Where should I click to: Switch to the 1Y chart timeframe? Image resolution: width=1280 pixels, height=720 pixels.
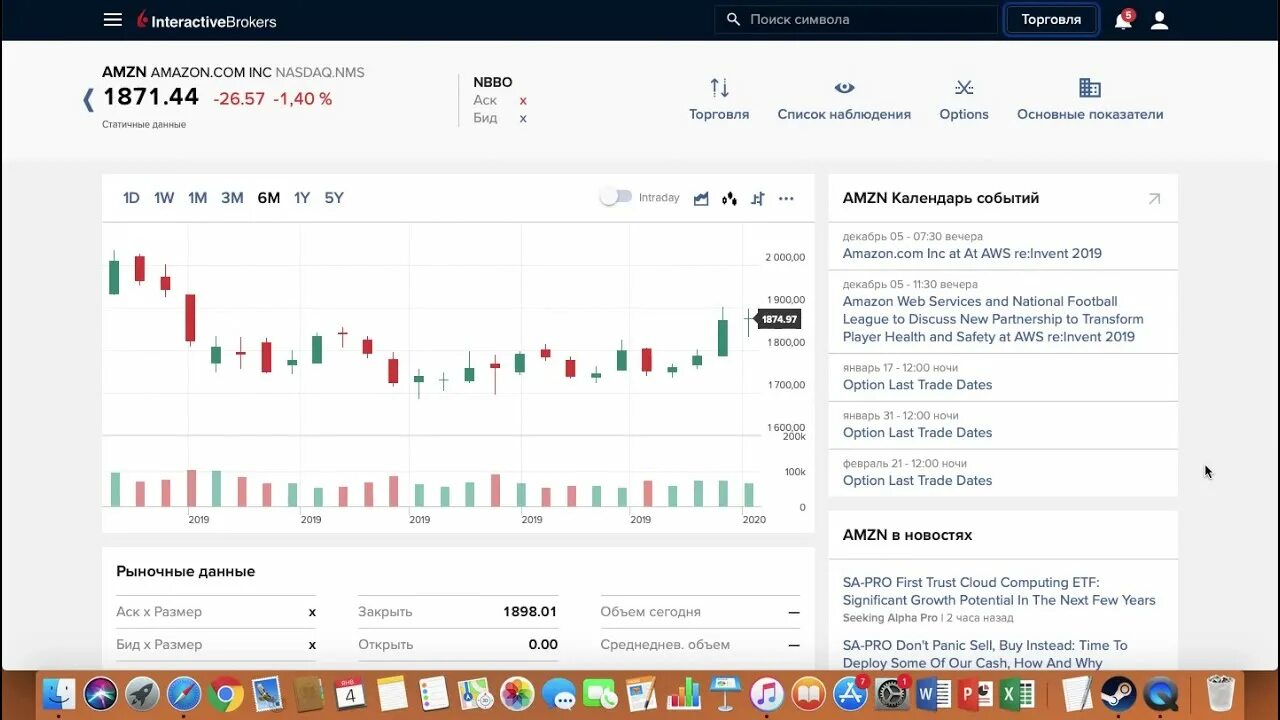click(x=301, y=197)
